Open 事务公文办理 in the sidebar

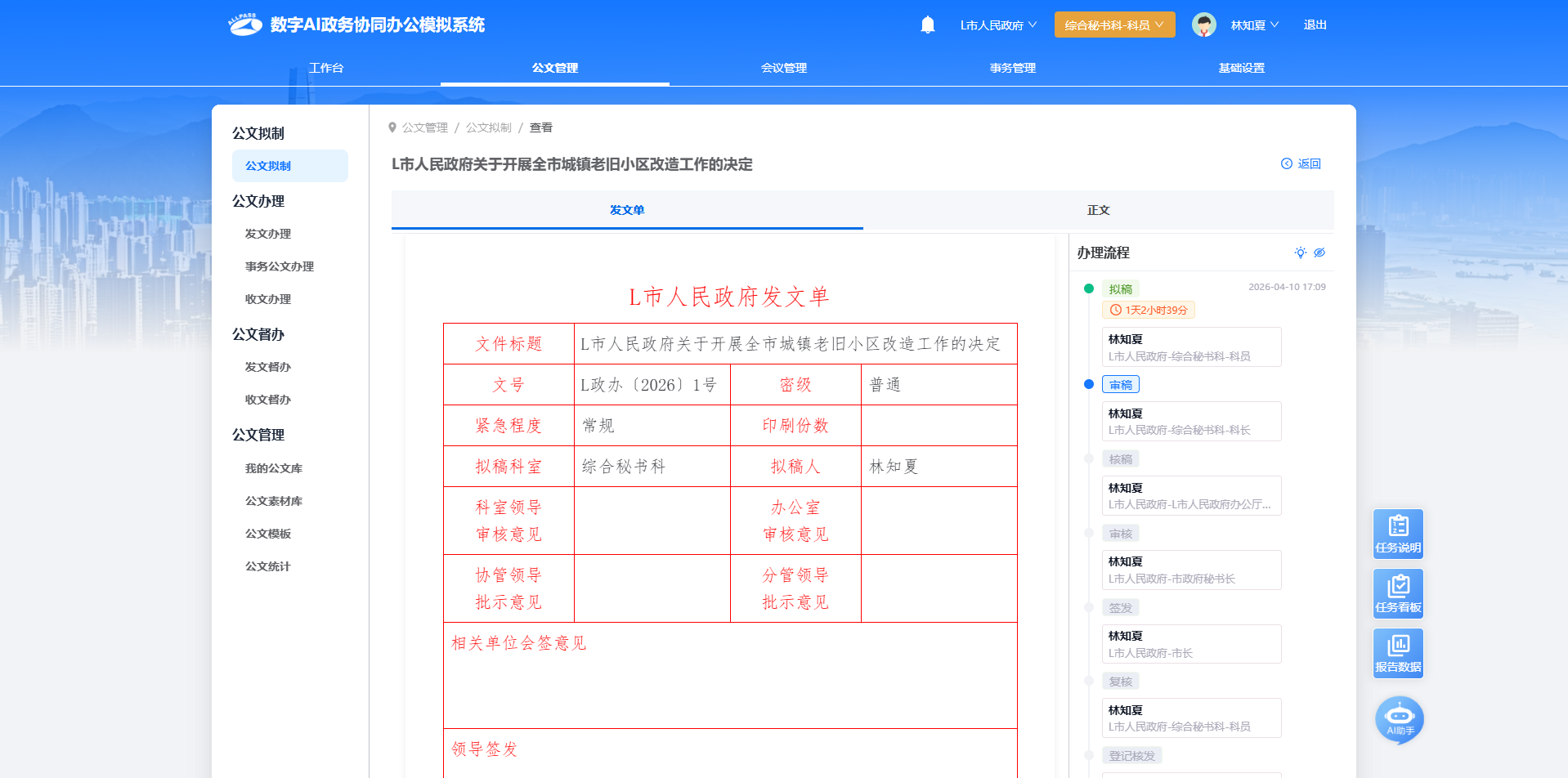coord(280,266)
